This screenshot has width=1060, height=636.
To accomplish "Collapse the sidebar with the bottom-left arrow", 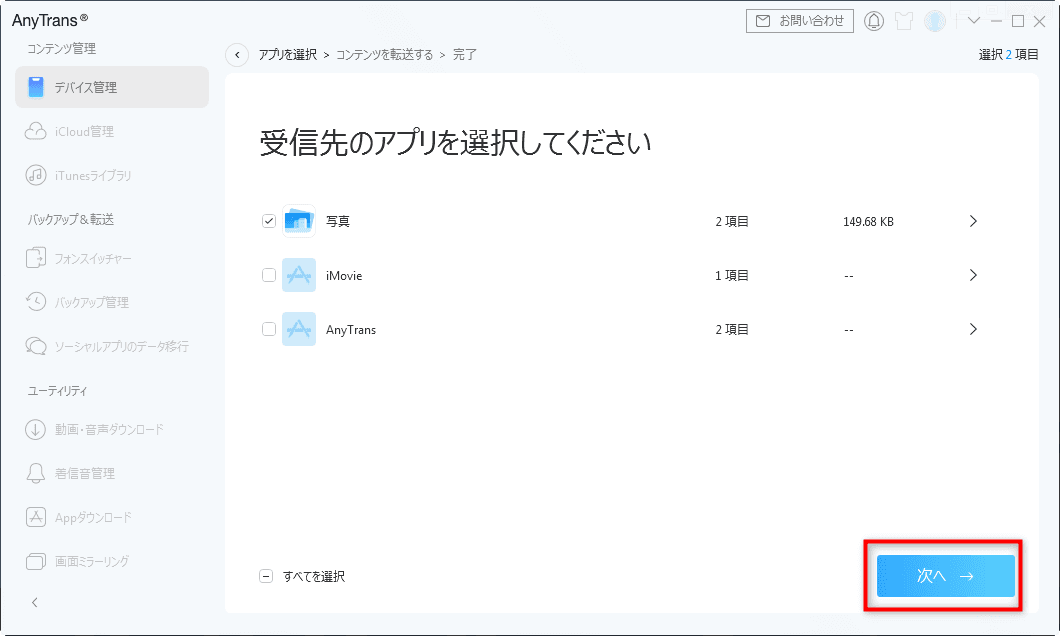I will (35, 602).
